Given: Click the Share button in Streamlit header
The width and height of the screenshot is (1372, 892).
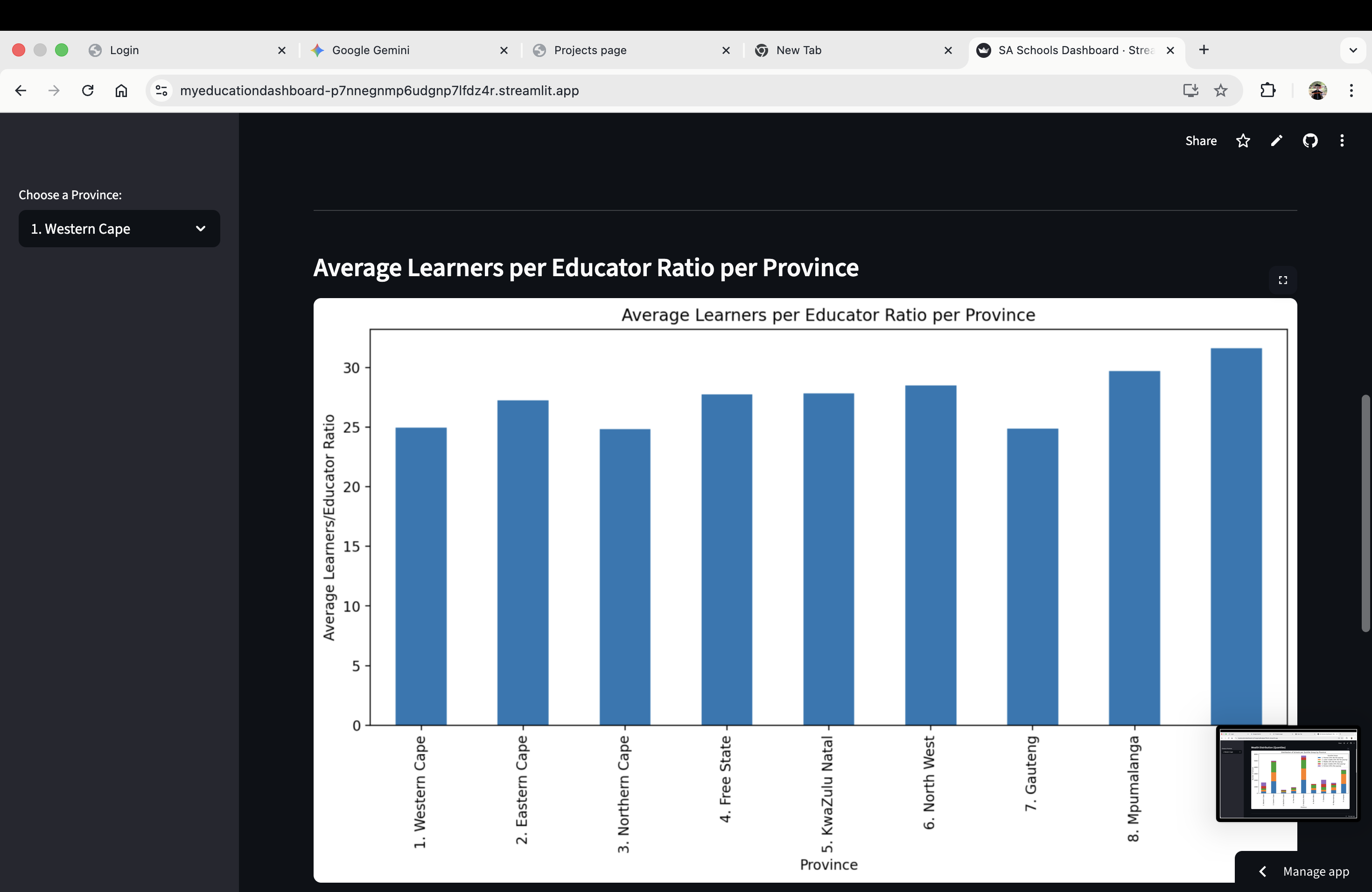Looking at the screenshot, I should [x=1201, y=141].
